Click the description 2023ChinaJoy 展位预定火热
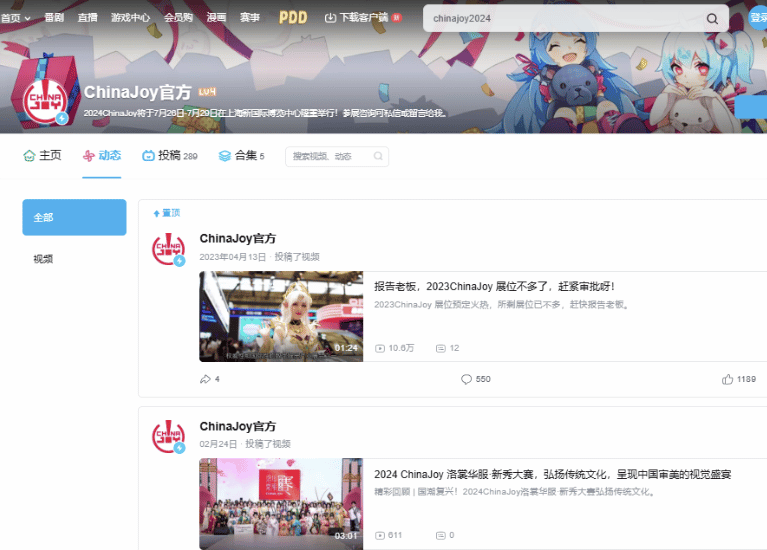The width and height of the screenshot is (767, 550). (x=501, y=304)
